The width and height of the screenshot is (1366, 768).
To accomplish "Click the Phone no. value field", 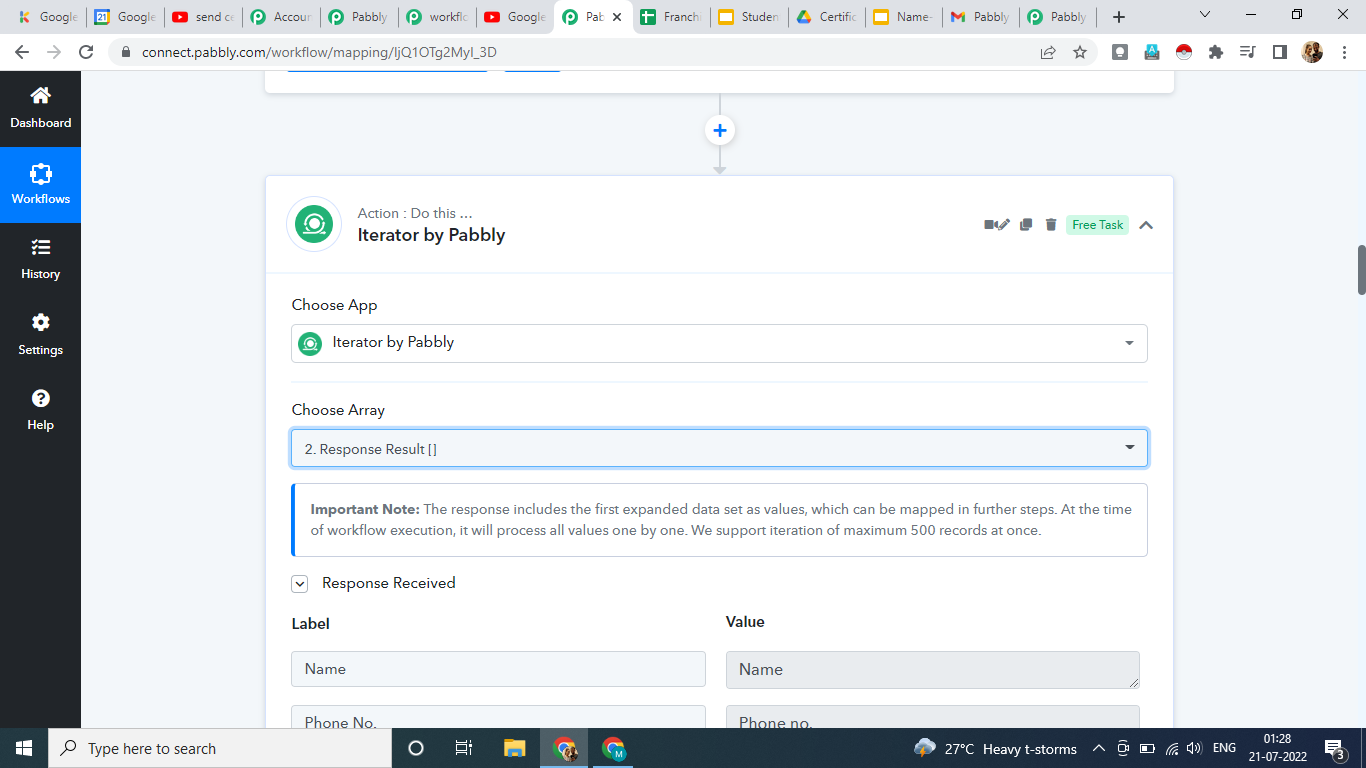I will pos(933,717).
